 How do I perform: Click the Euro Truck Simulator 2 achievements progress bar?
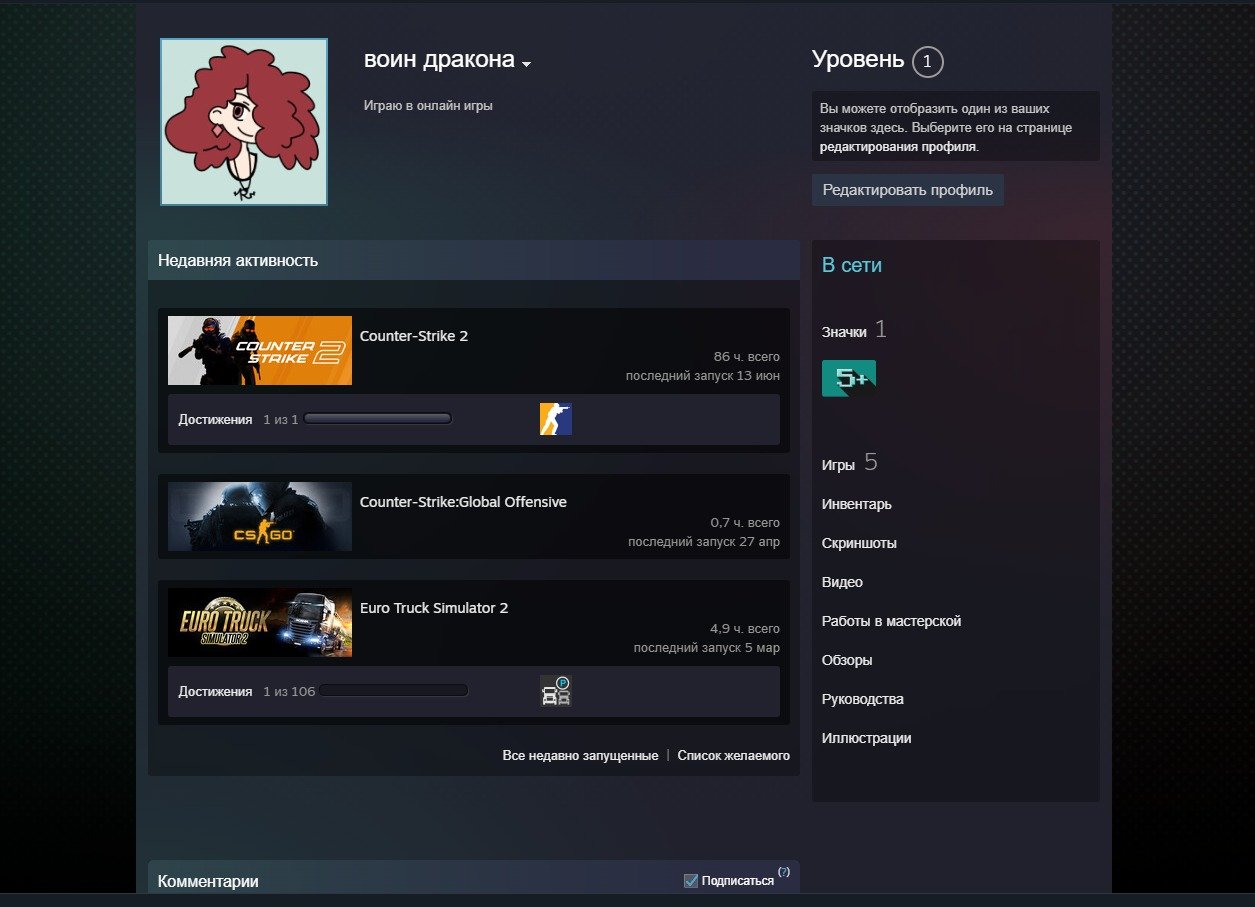coord(394,691)
